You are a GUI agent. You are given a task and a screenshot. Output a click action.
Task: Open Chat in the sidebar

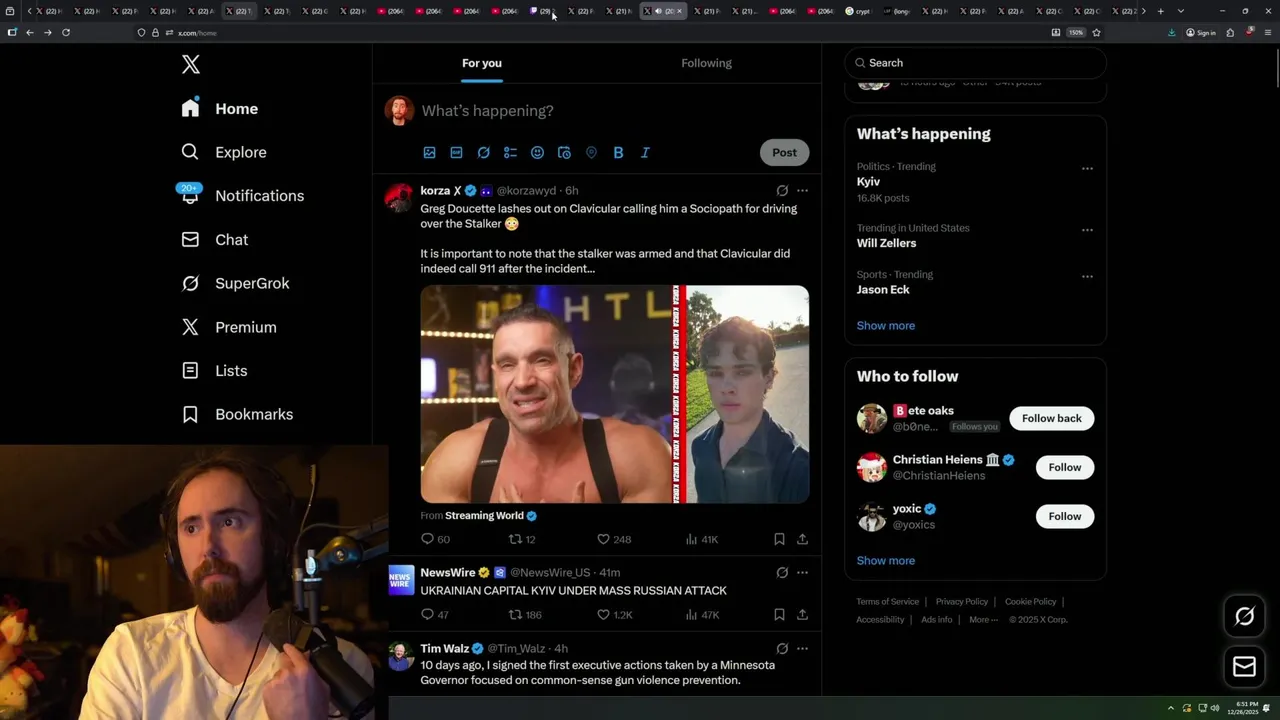point(214,240)
